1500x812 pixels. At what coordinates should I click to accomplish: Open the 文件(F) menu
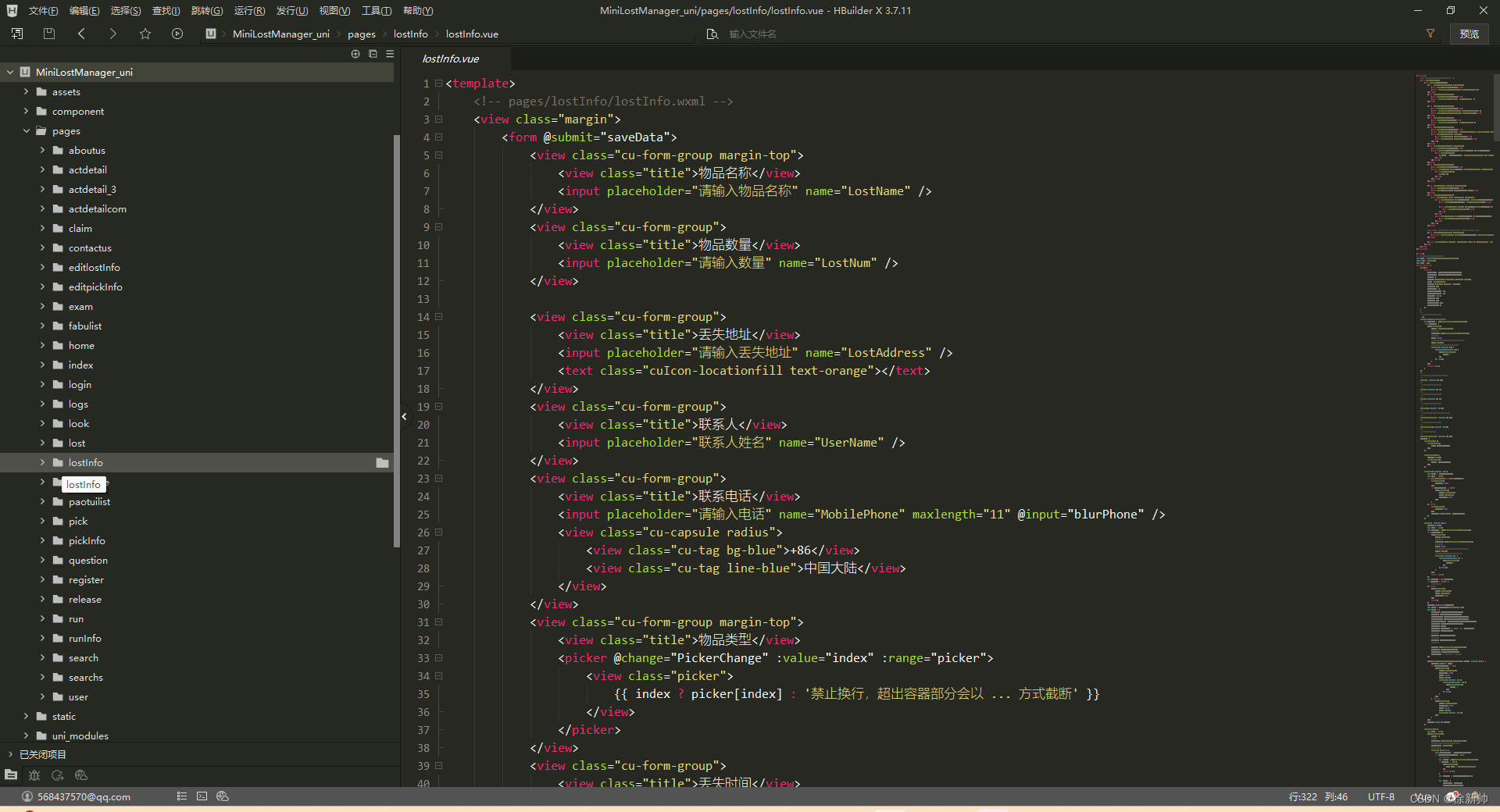coord(43,11)
